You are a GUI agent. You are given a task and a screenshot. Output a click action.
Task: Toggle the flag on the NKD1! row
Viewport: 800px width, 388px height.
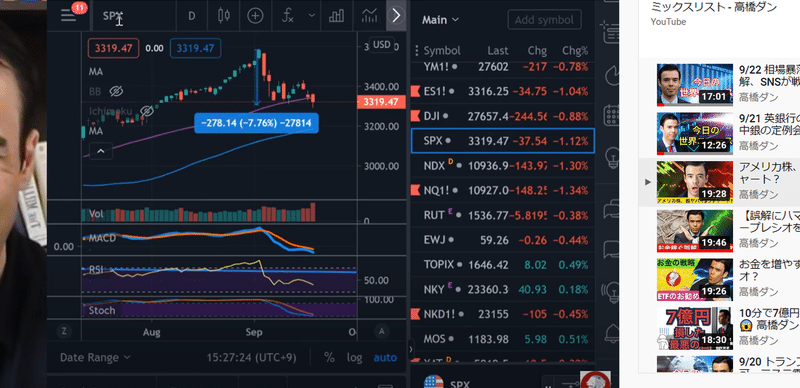coord(415,314)
